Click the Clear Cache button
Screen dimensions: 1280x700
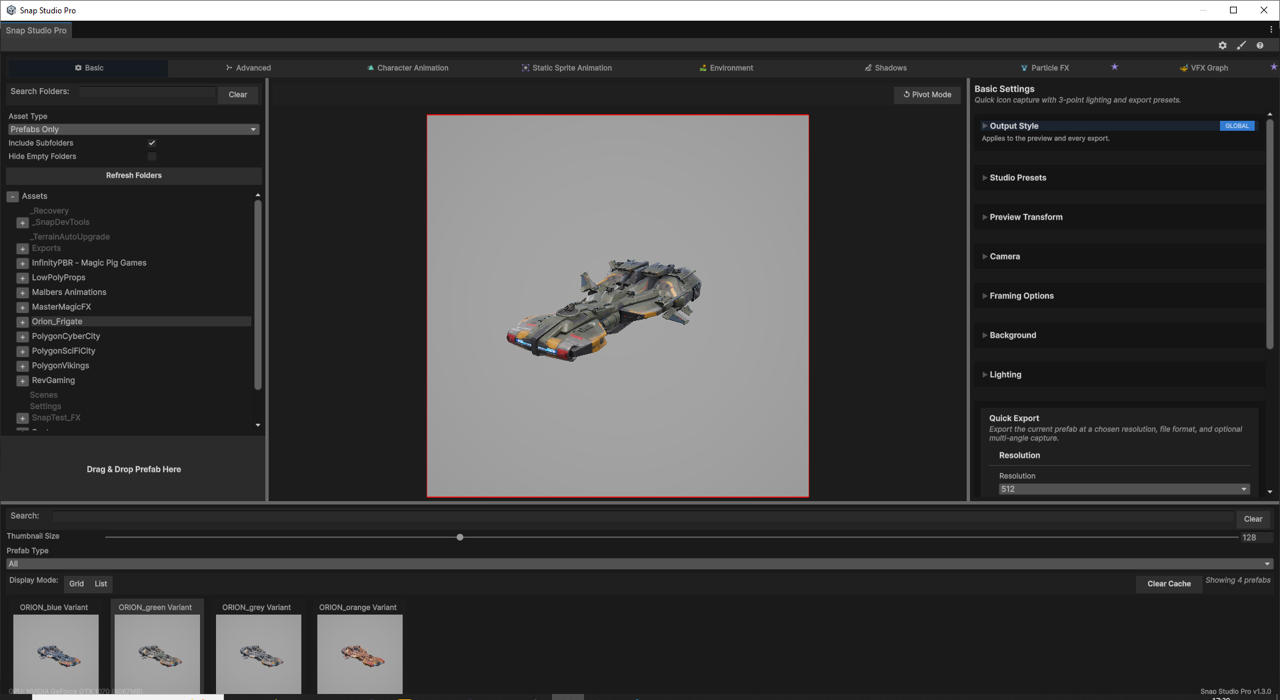[1169, 584]
